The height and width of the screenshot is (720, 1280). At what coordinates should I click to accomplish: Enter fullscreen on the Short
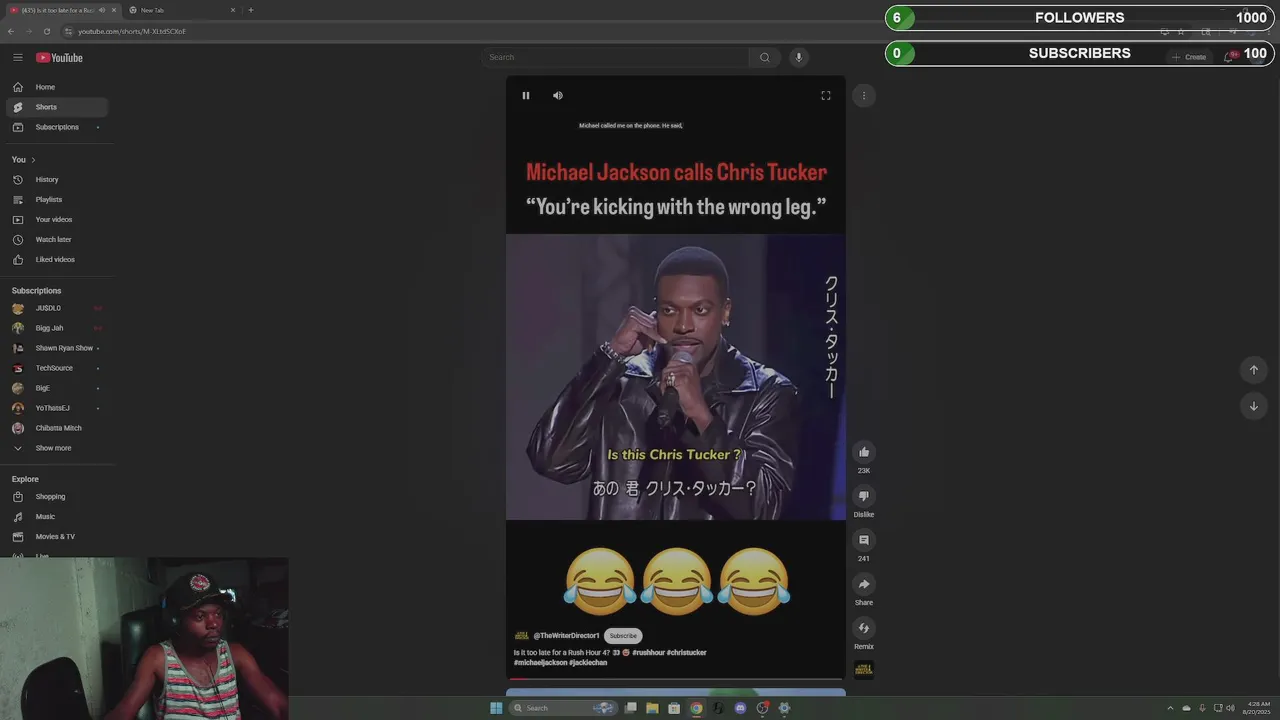[x=826, y=95]
